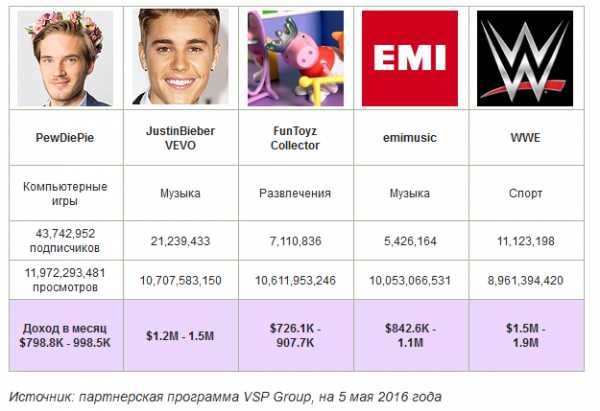Image resolution: width=600 pixels, height=411 pixels.
Task: Open the JustinBieberVEVO channel photo
Action: (x=180, y=57)
